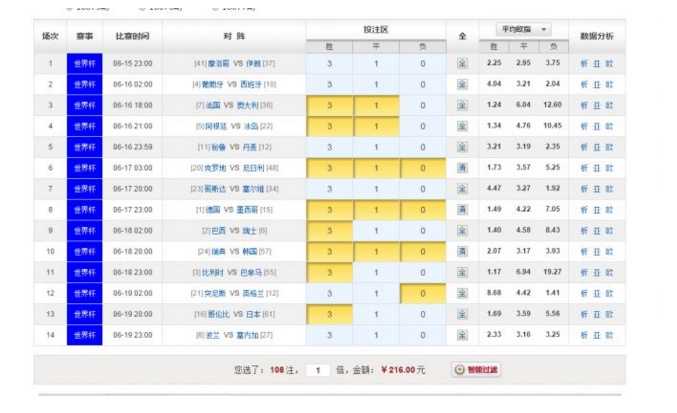Click the 清 clear icon in the 德国 VS 墨西哥 row

click(x=462, y=210)
